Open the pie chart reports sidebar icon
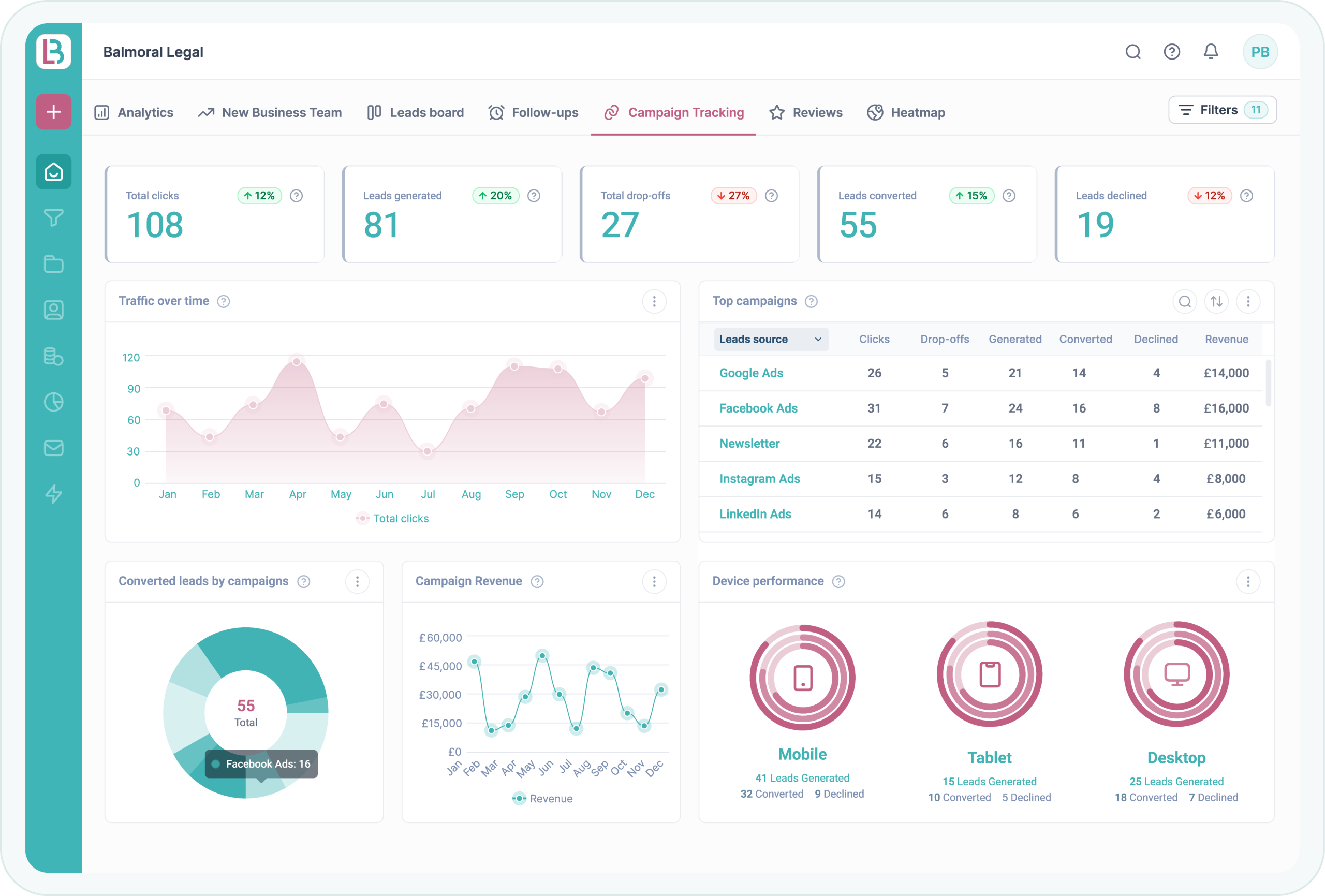1325x896 pixels. 54,402
